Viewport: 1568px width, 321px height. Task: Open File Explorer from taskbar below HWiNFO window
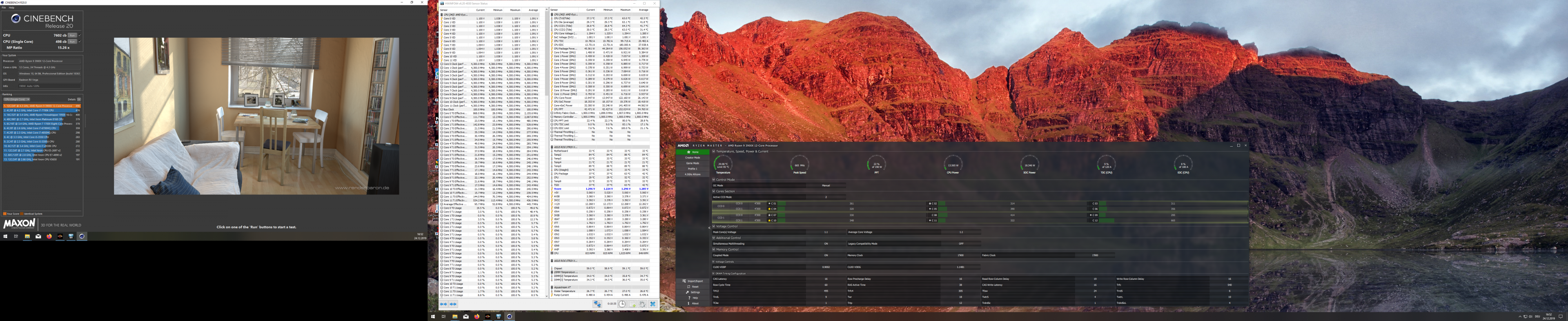pyautogui.click(x=455, y=317)
